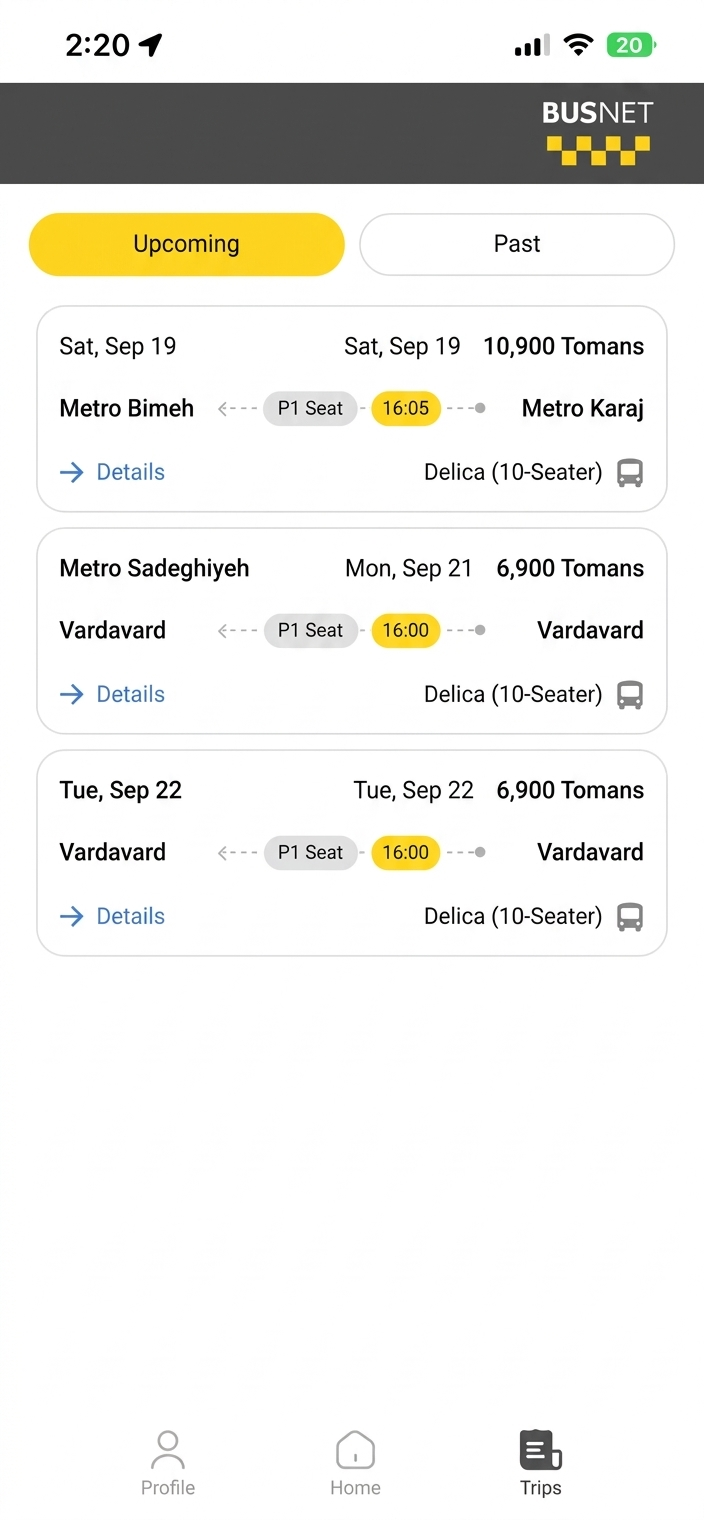The height and width of the screenshot is (1520, 704).
Task: Select the Trips clipboard icon
Action: (540, 1449)
